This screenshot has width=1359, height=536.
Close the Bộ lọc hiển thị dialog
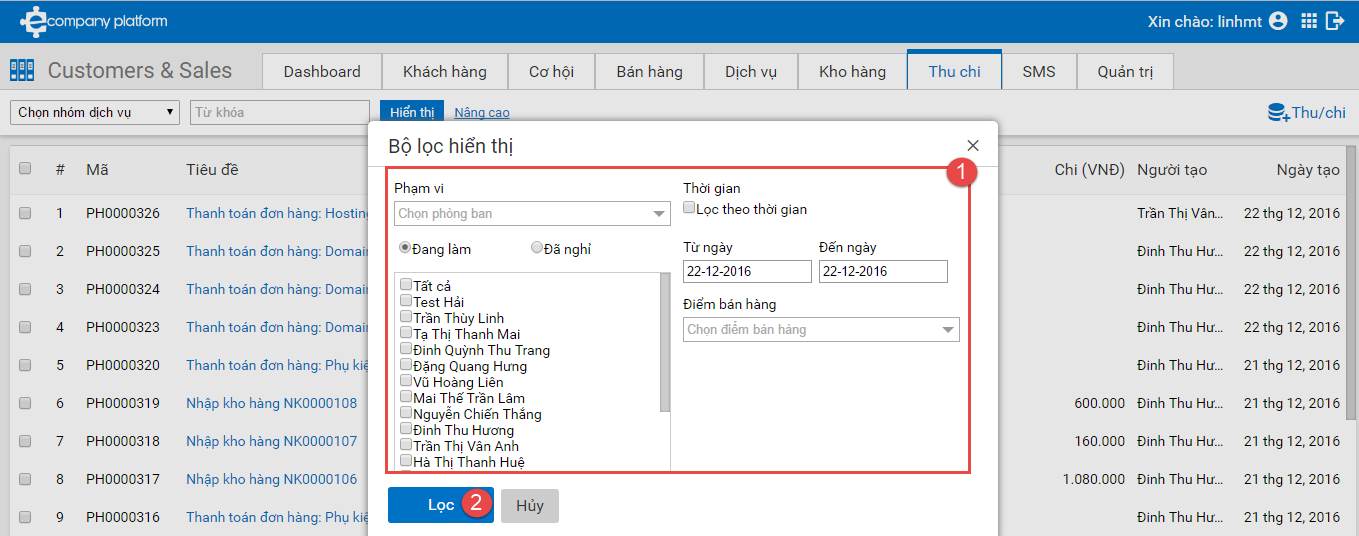click(x=973, y=146)
